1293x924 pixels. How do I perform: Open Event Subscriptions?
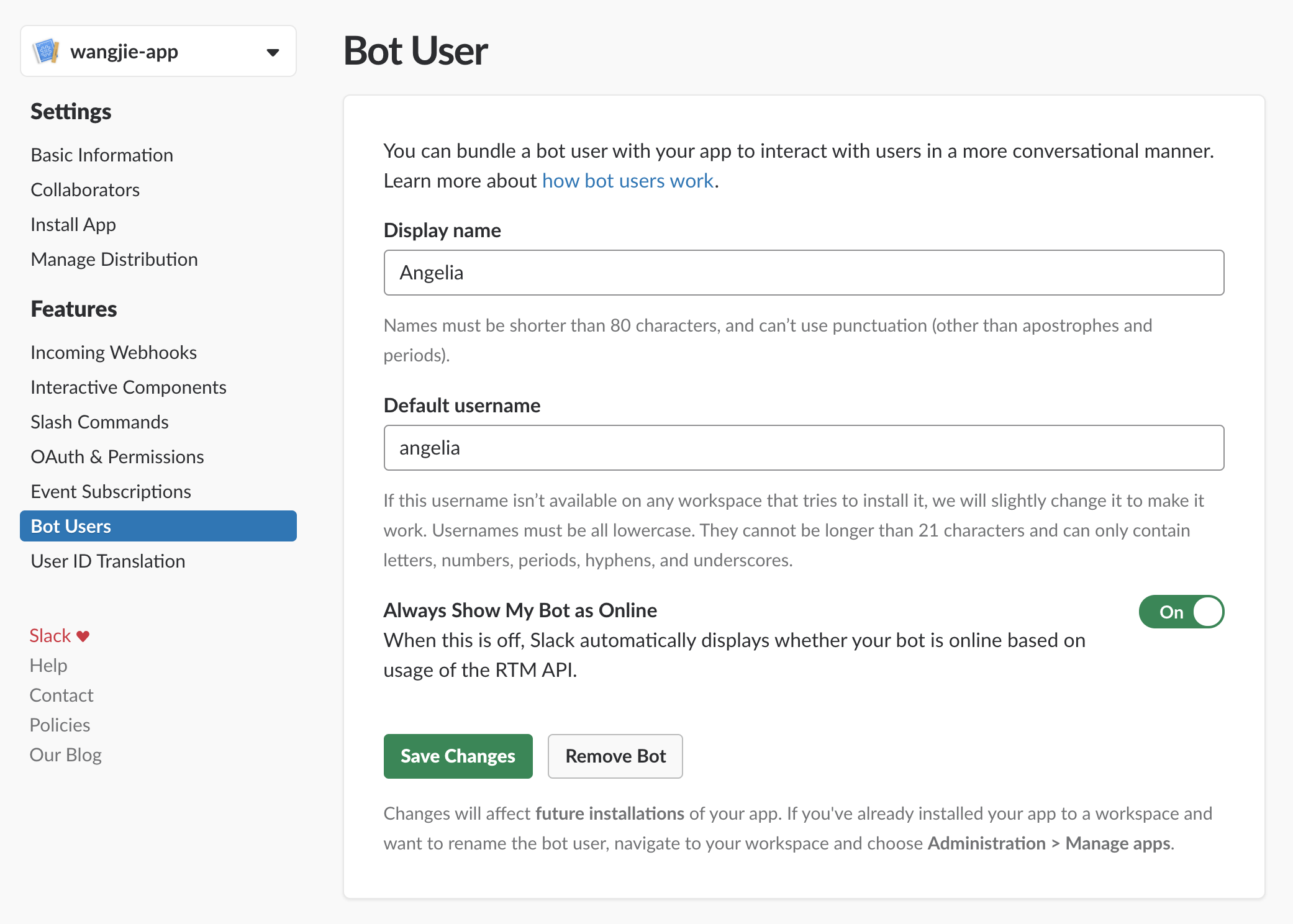click(x=111, y=491)
